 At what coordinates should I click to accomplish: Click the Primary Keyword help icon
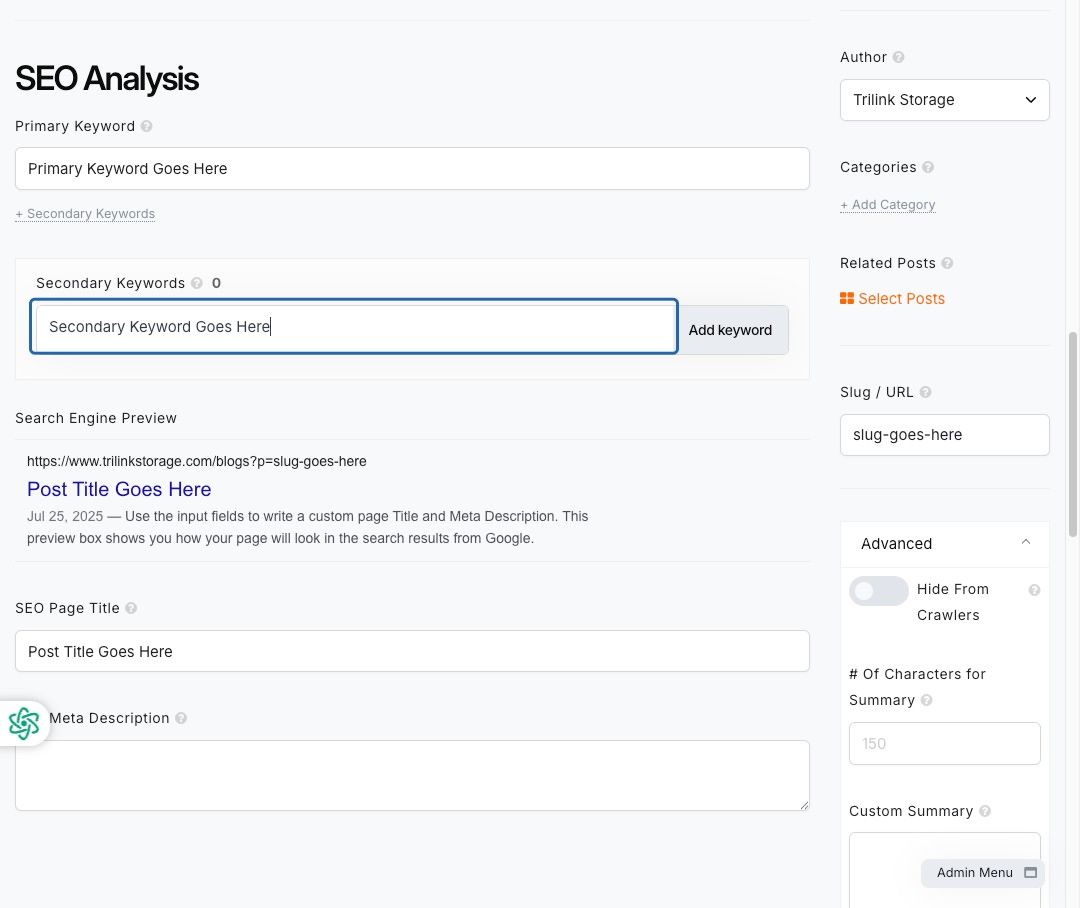tap(146, 126)
